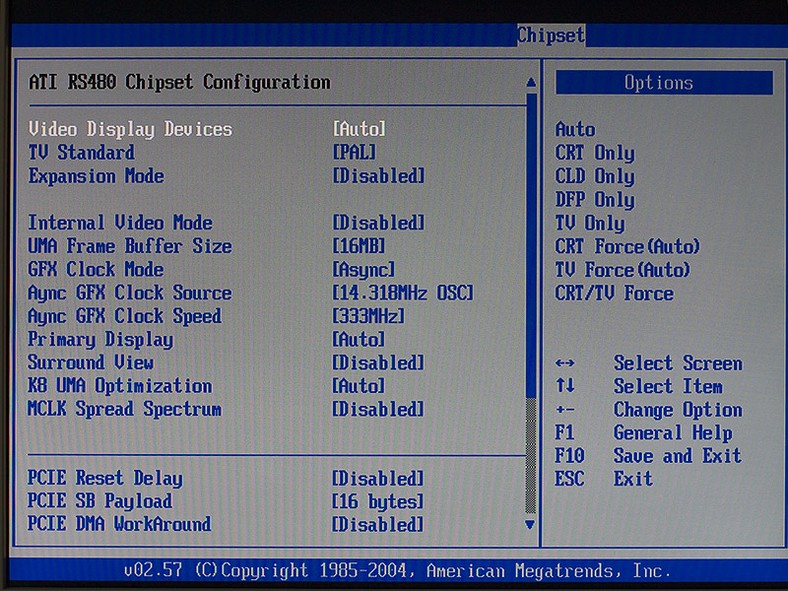This screenshot has height=591, width=788.
Task: Select the Chipset tab
Action: click(551, 35)
